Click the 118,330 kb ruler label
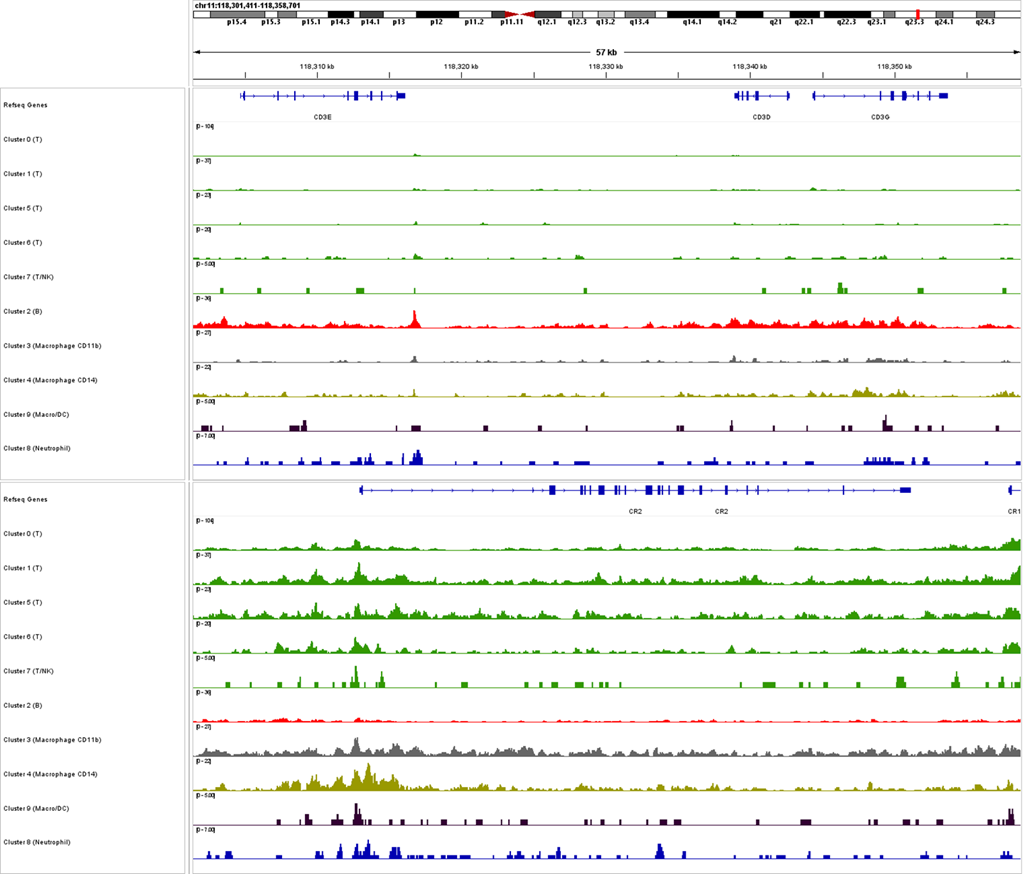 pyautogui.click(x=602, y=67)
